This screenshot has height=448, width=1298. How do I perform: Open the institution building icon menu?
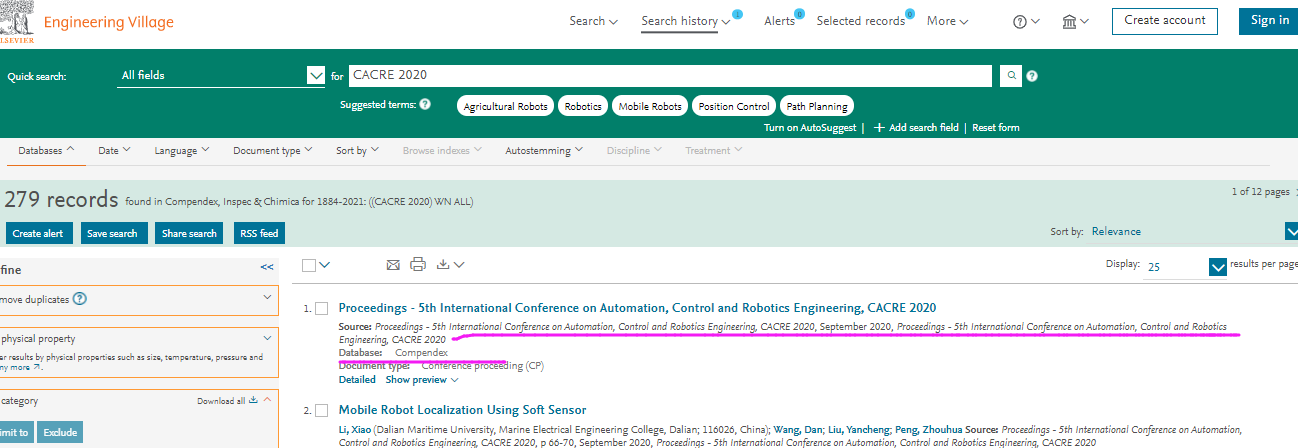coord(1075,21)
